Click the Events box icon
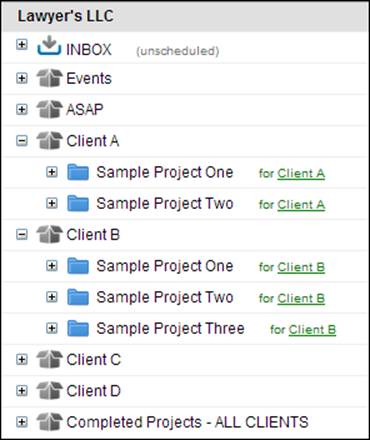The image size is (370, 440). click(49, 78)
